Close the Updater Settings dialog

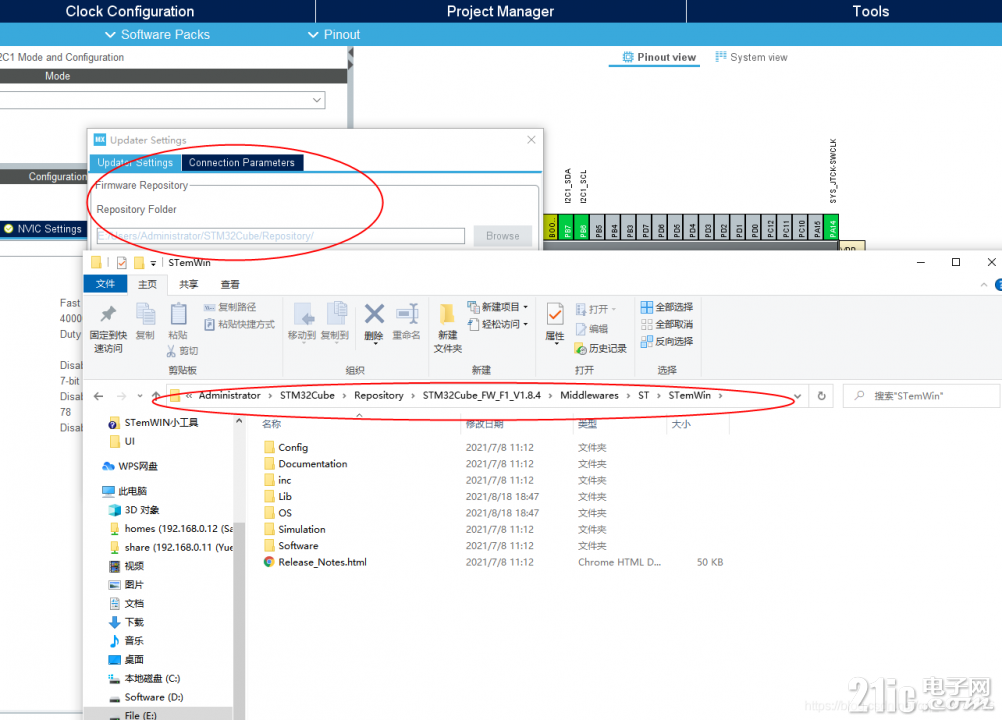coord(531,139)
